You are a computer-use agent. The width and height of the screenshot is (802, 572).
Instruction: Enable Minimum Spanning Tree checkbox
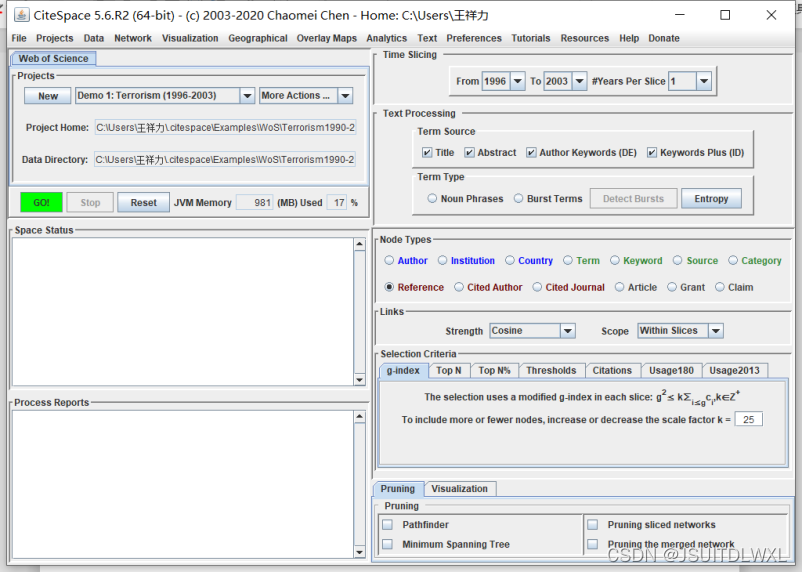pyautogui.click(x=388, y=544)
